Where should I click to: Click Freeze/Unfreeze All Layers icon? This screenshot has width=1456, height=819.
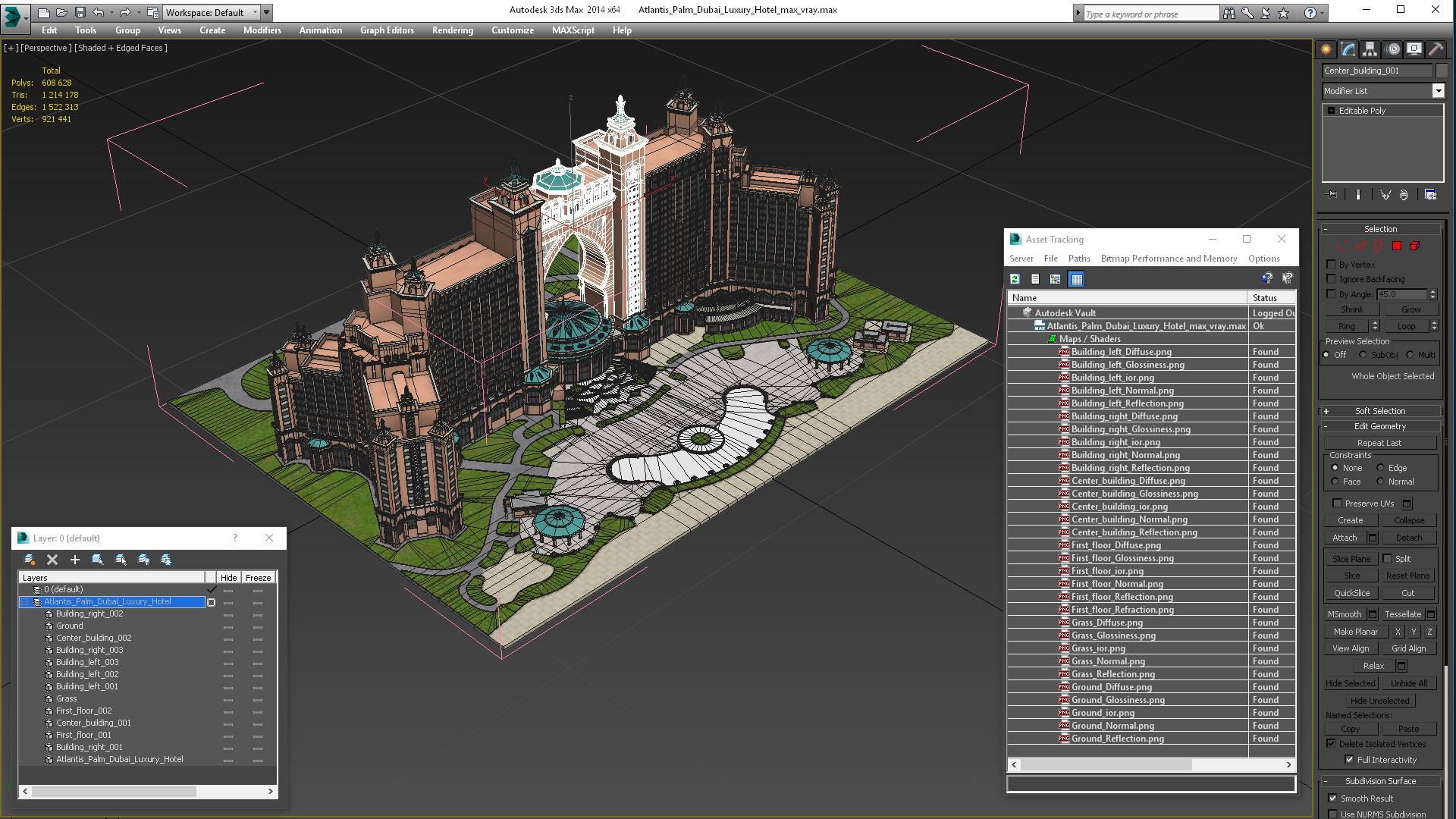166,560
